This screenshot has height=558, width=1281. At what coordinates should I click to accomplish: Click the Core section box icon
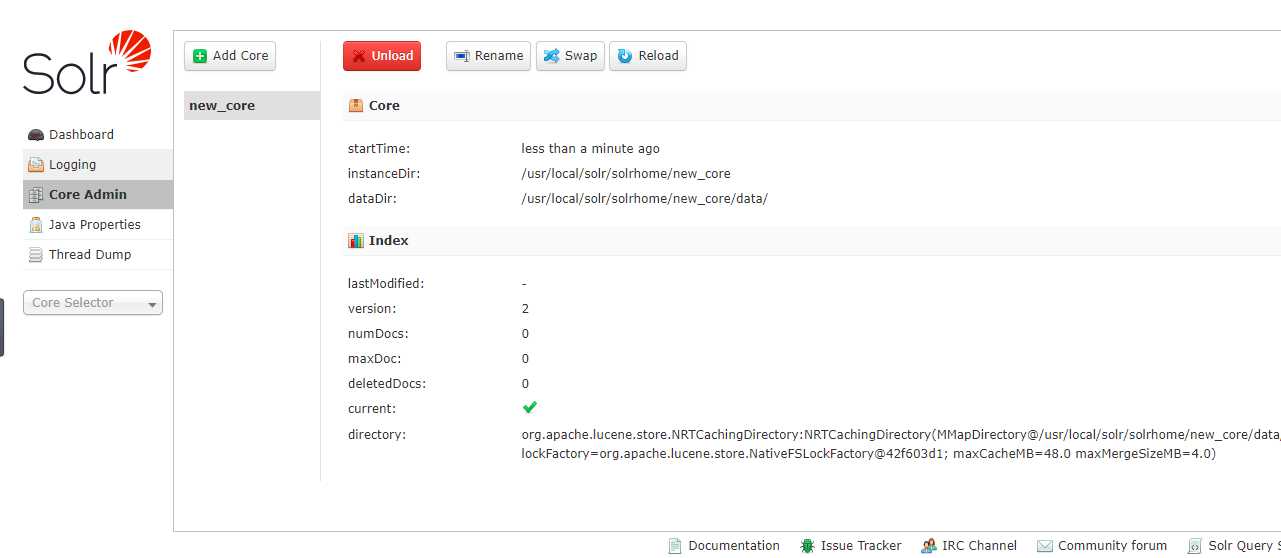pos(356,105)
